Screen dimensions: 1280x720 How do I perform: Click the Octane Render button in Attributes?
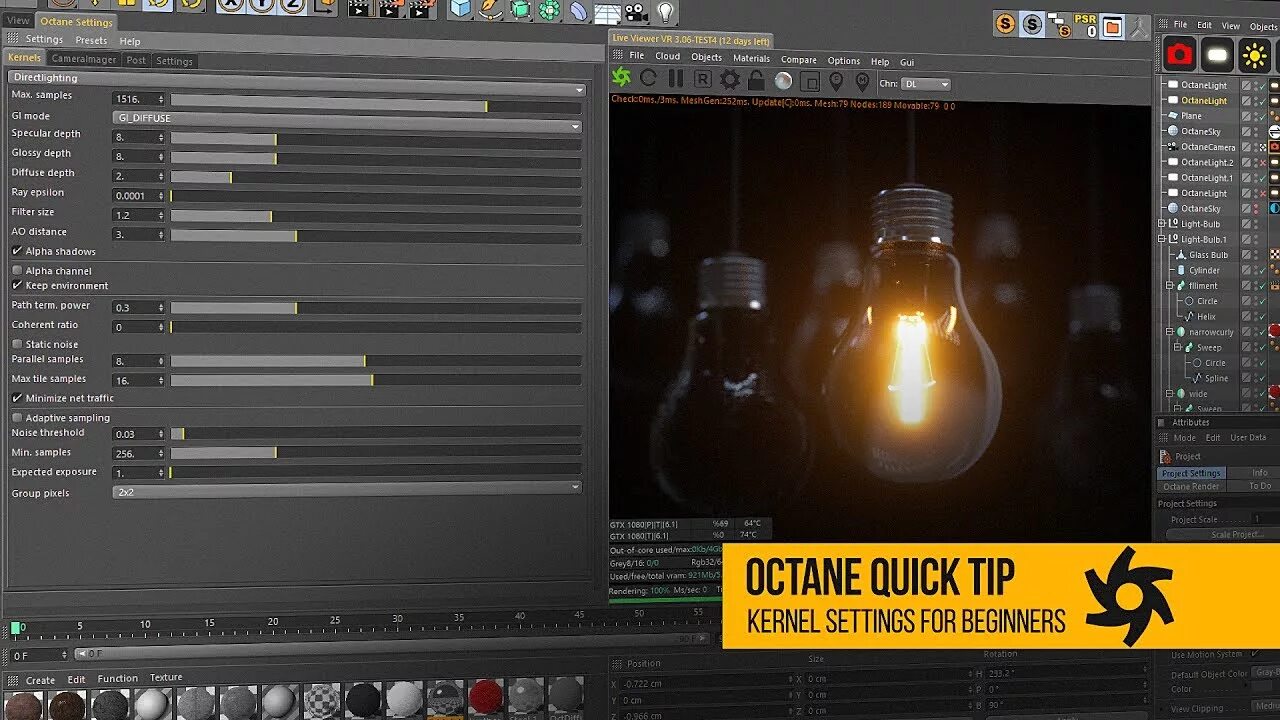click(1191, 486)
